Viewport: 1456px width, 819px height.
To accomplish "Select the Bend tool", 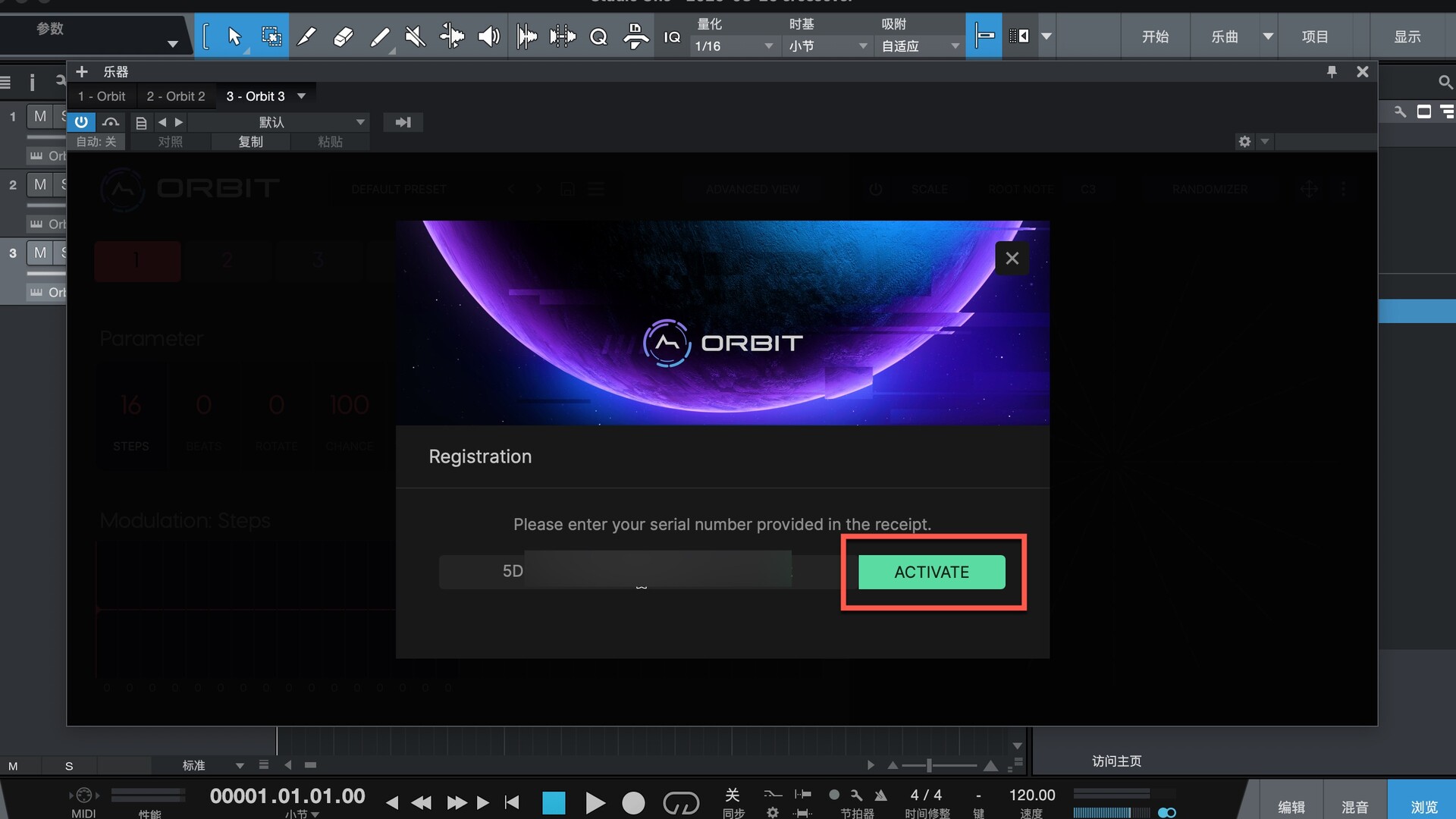I will tap(452, 36).
